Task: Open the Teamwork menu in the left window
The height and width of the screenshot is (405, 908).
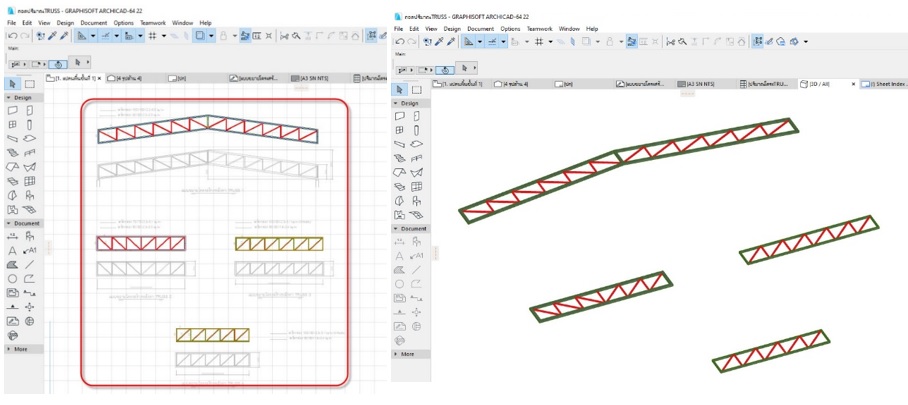Action: click(153, 22)
